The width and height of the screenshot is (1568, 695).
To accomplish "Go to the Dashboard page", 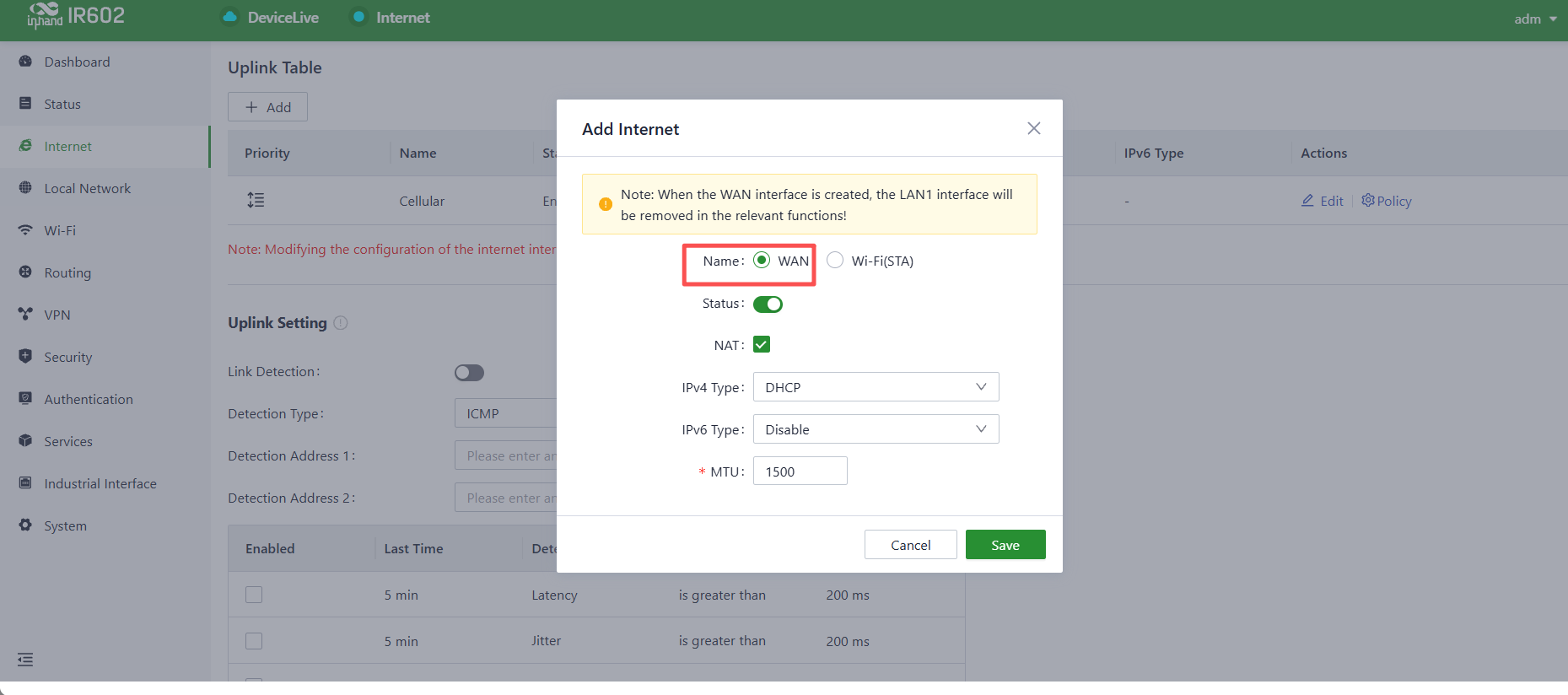I will (x=105, y=62).
